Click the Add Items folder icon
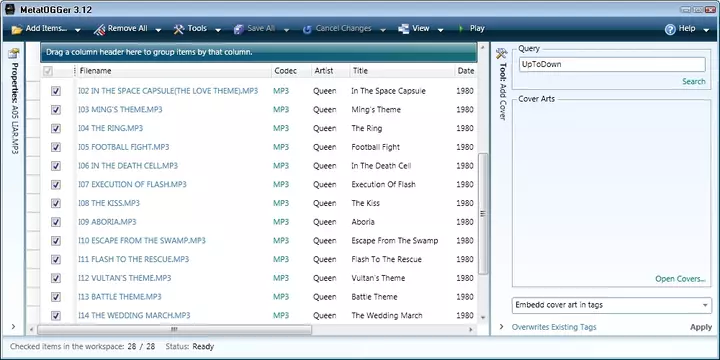Screen dimensions: 720x360 [x=17, y=29]
